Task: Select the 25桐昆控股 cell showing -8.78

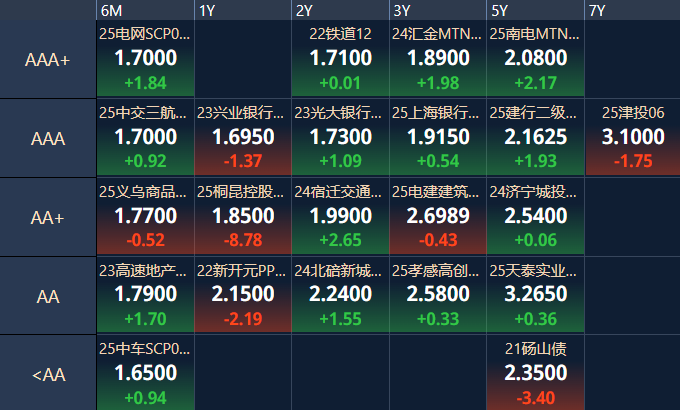Action: (x=243, y=217)
